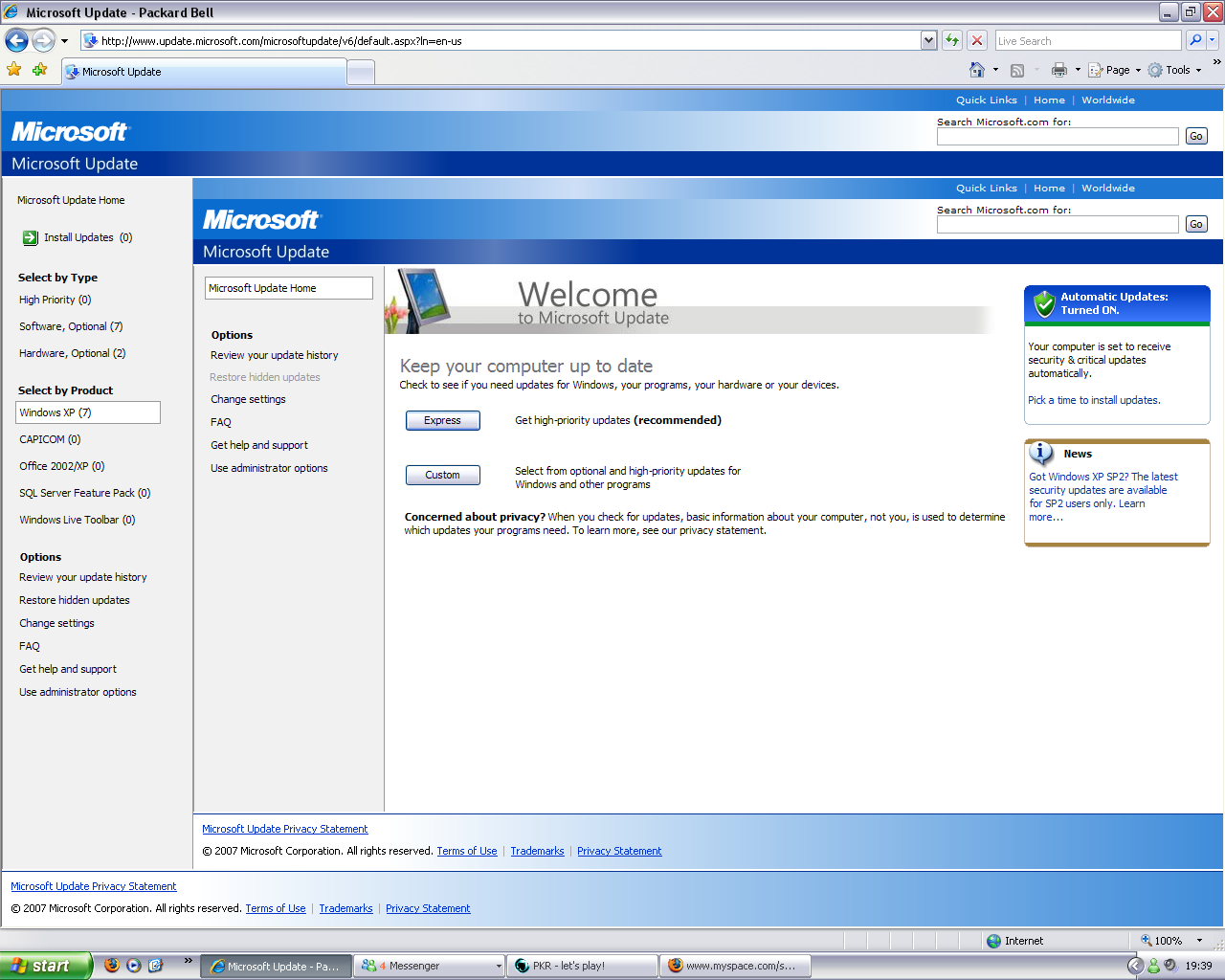The height and width of the screenshot is (980, 1225).
Task: Show more command bar items via chevron
Action: point(1216,62)
